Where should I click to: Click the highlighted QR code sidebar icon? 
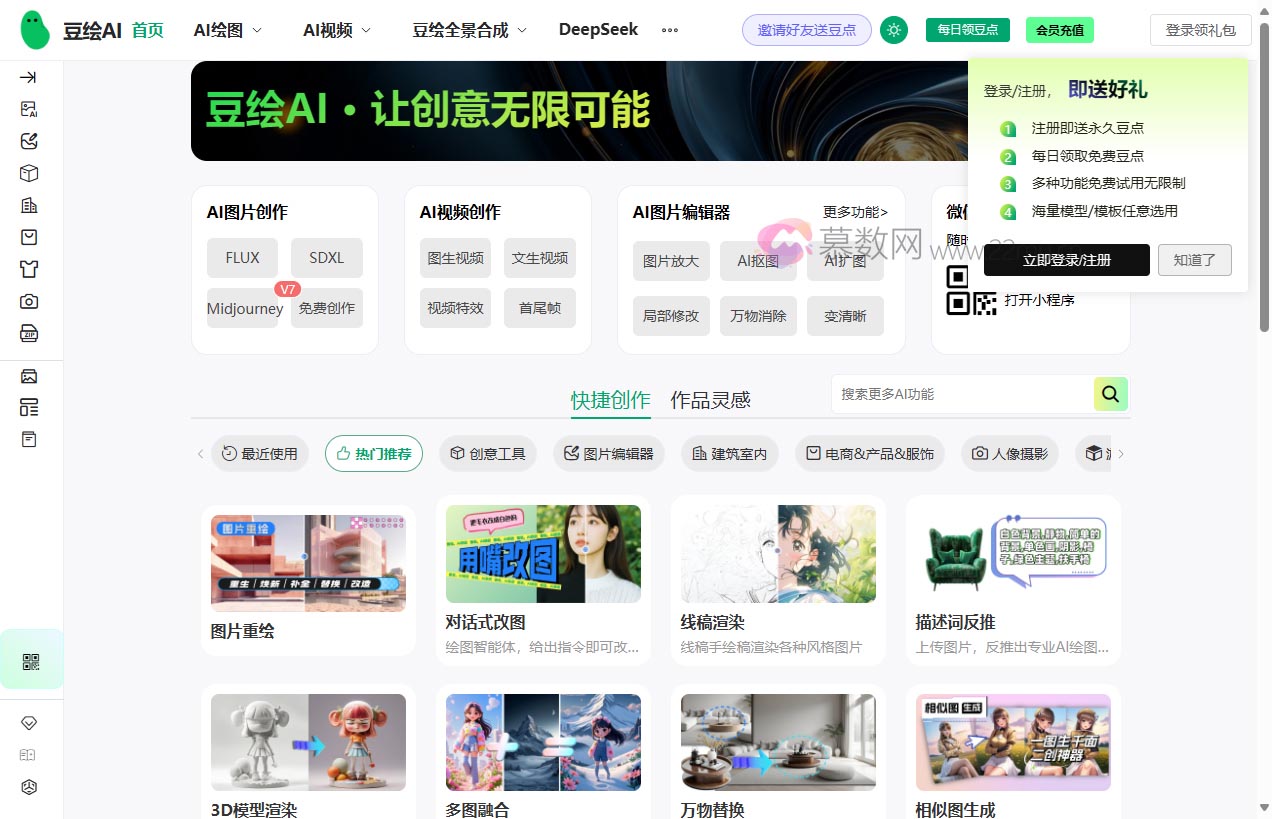click(30, 660)
